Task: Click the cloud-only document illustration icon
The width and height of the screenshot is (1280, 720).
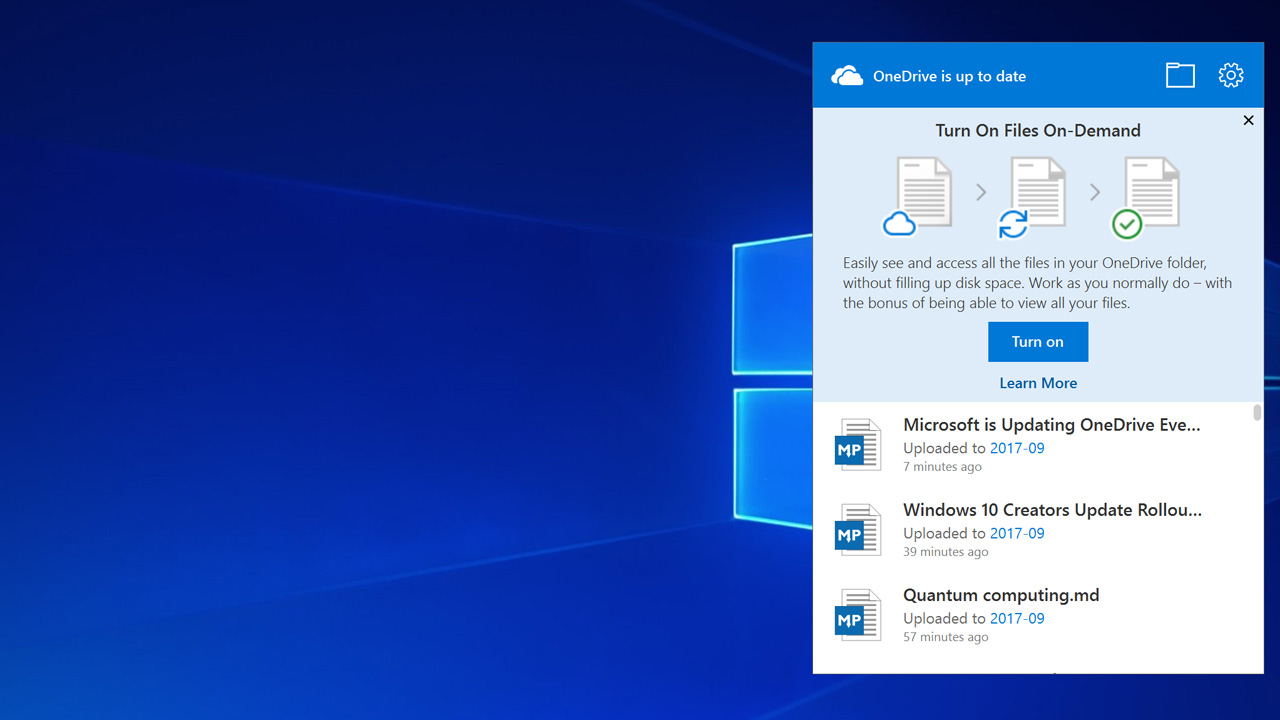Action: pyautogui.click(x=917, y=197)
